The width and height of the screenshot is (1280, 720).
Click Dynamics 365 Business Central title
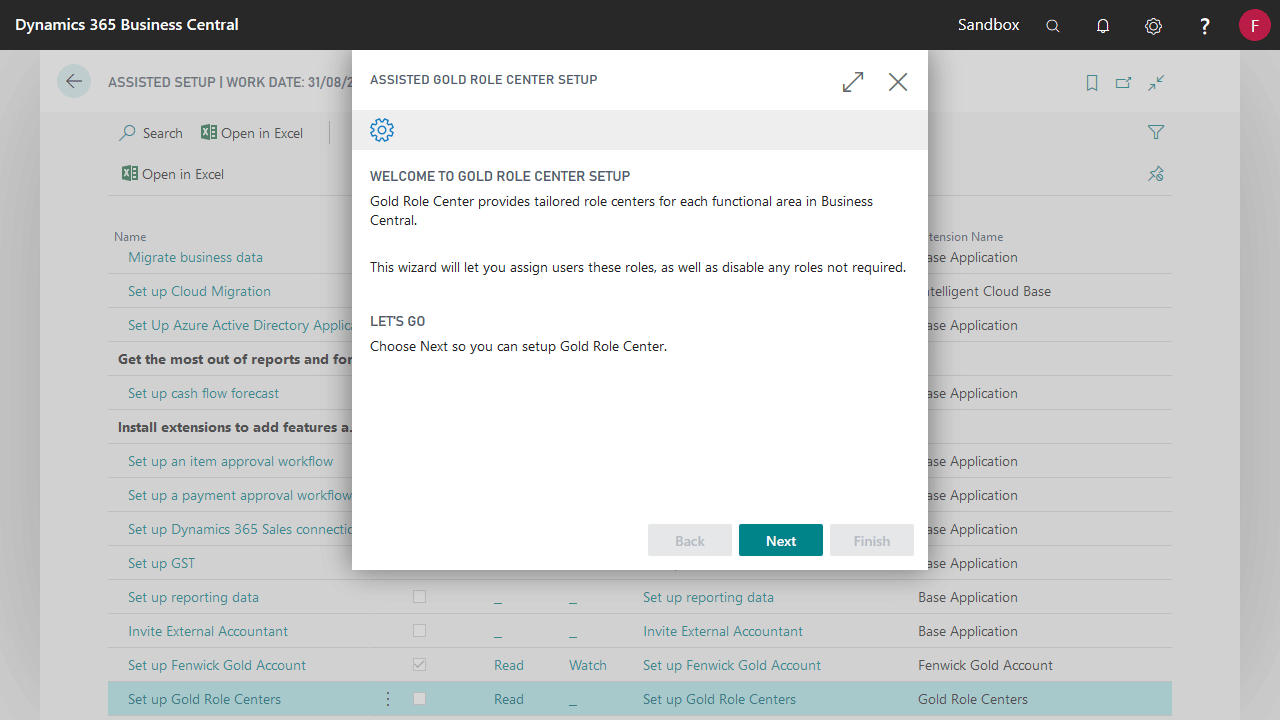(x=127, y=24)
